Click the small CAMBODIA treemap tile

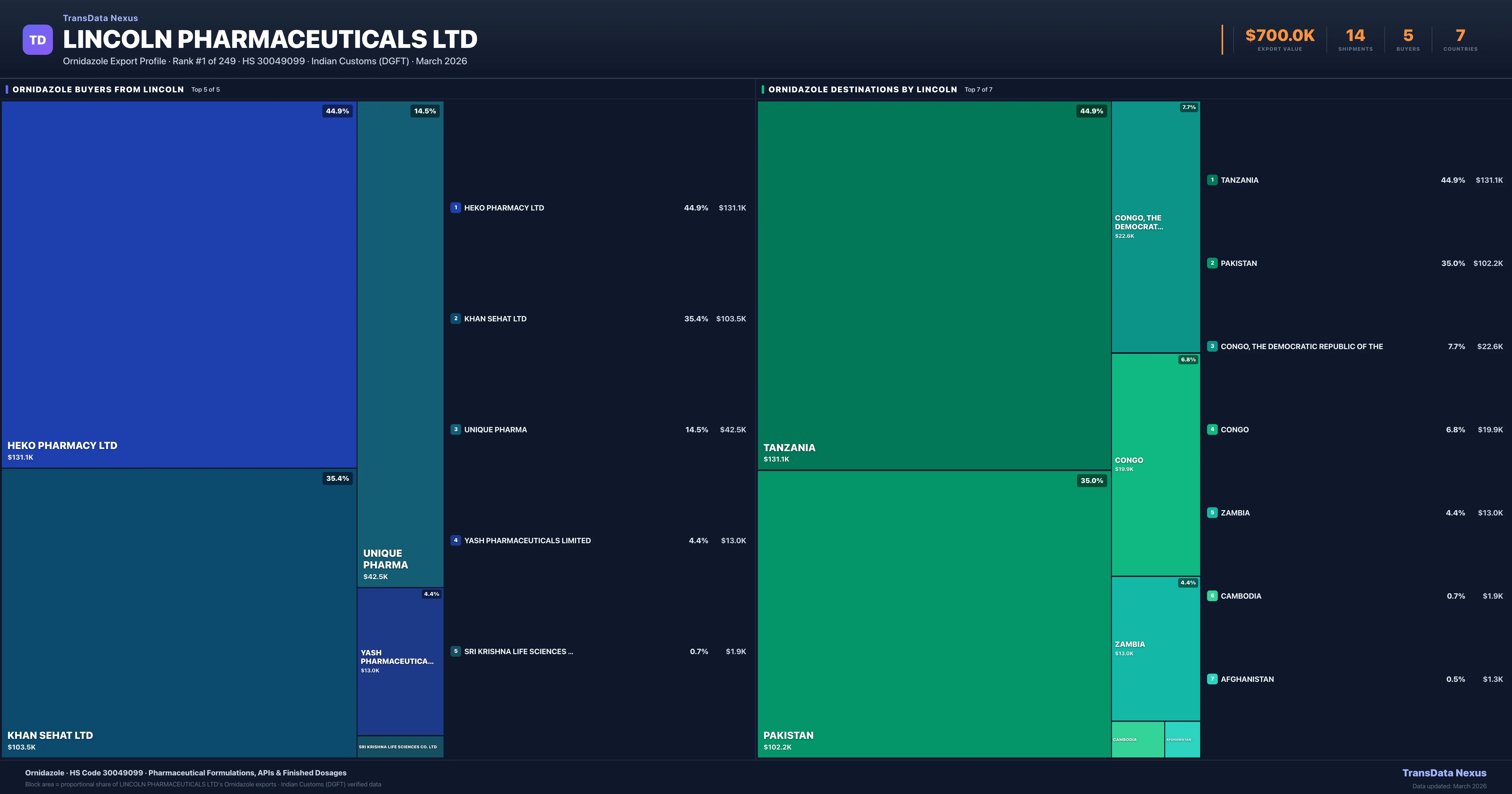pos(1137,739)
